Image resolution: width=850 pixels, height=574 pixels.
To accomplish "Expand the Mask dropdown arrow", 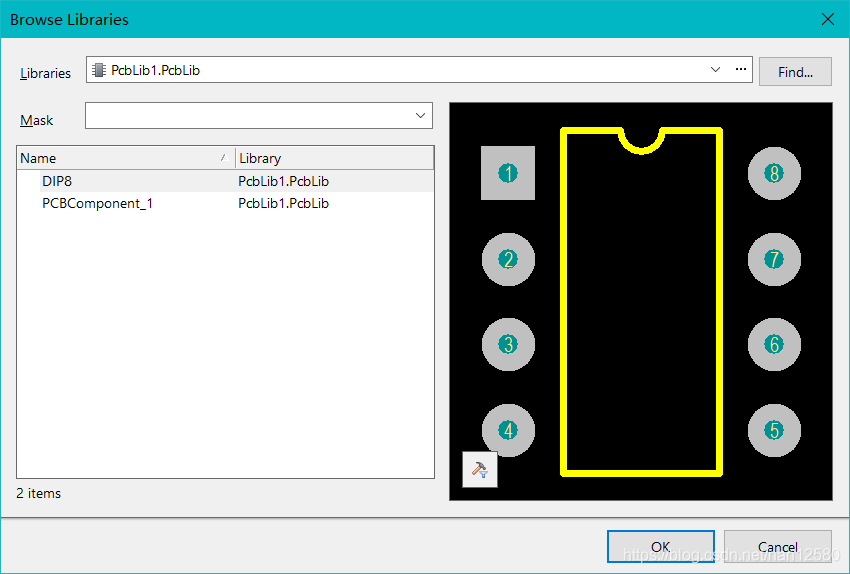I will (x=420, y=115).
